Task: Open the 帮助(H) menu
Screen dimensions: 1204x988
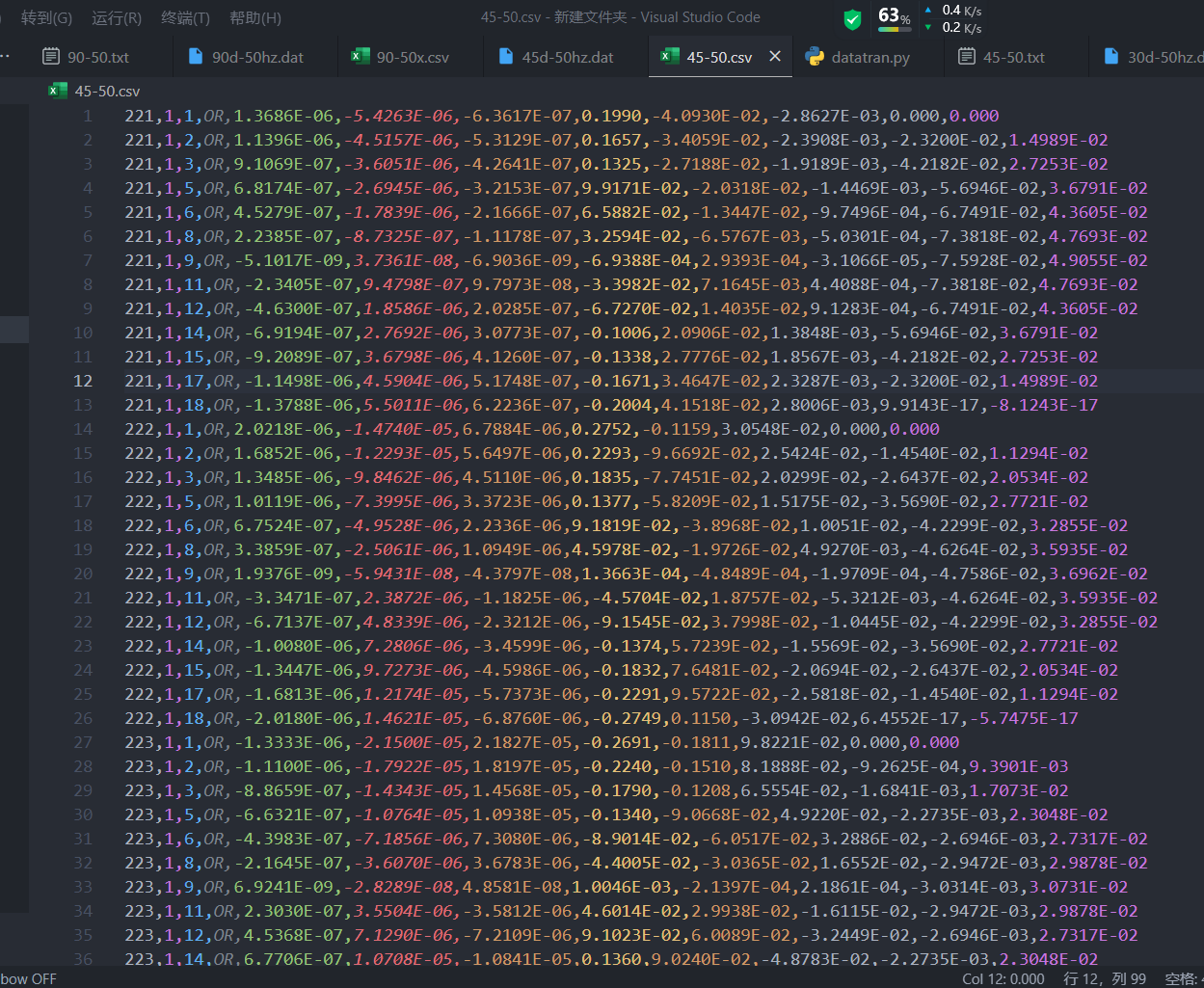Action: 255,17
